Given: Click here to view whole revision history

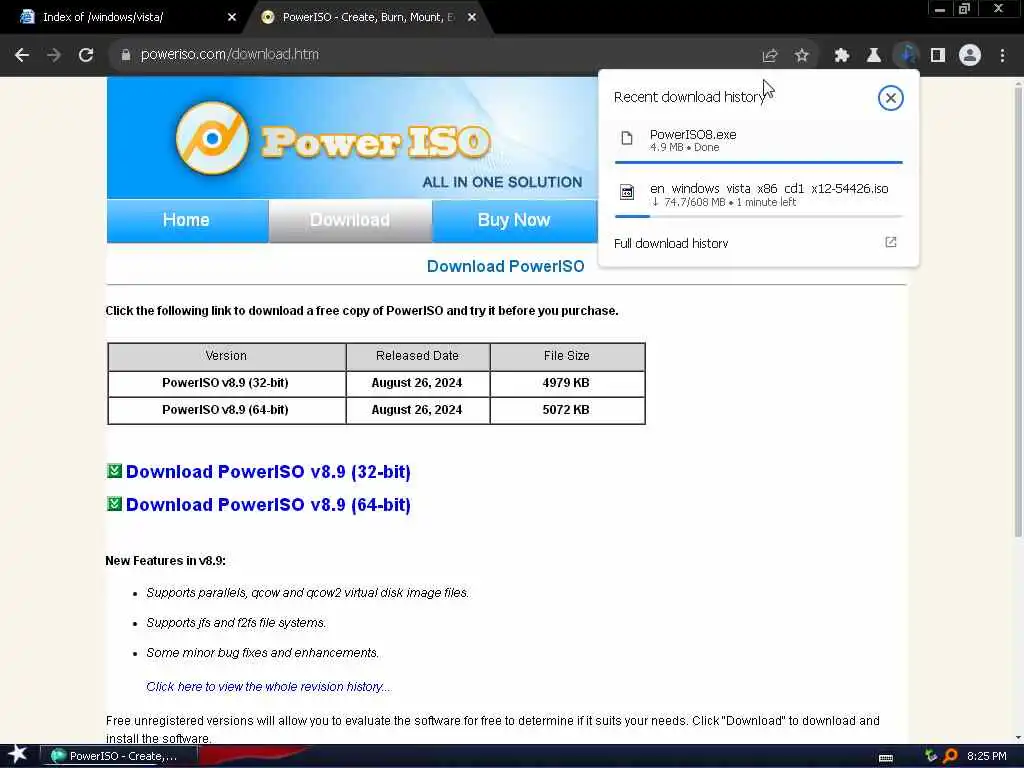Looking at the screenshot, I should pyautogui.click(x=269, y=686).
